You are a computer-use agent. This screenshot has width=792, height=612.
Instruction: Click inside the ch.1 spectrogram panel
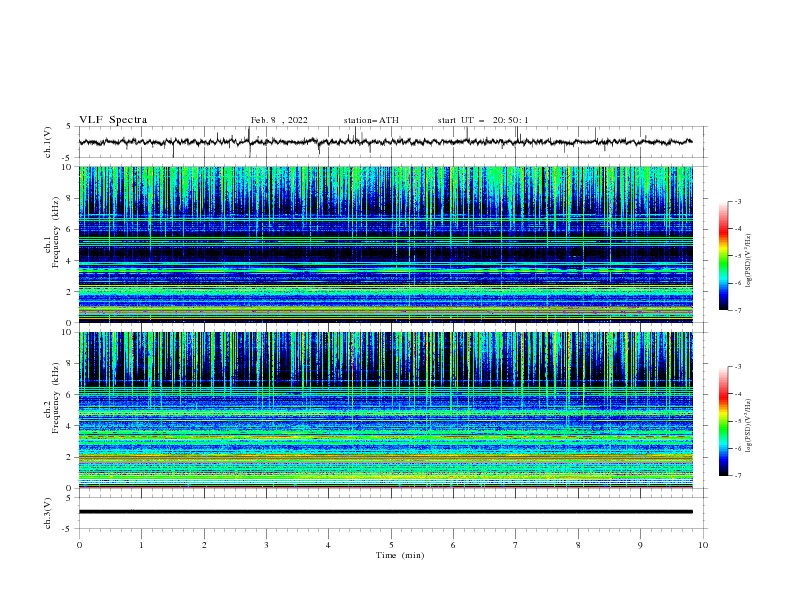[386, 244]
